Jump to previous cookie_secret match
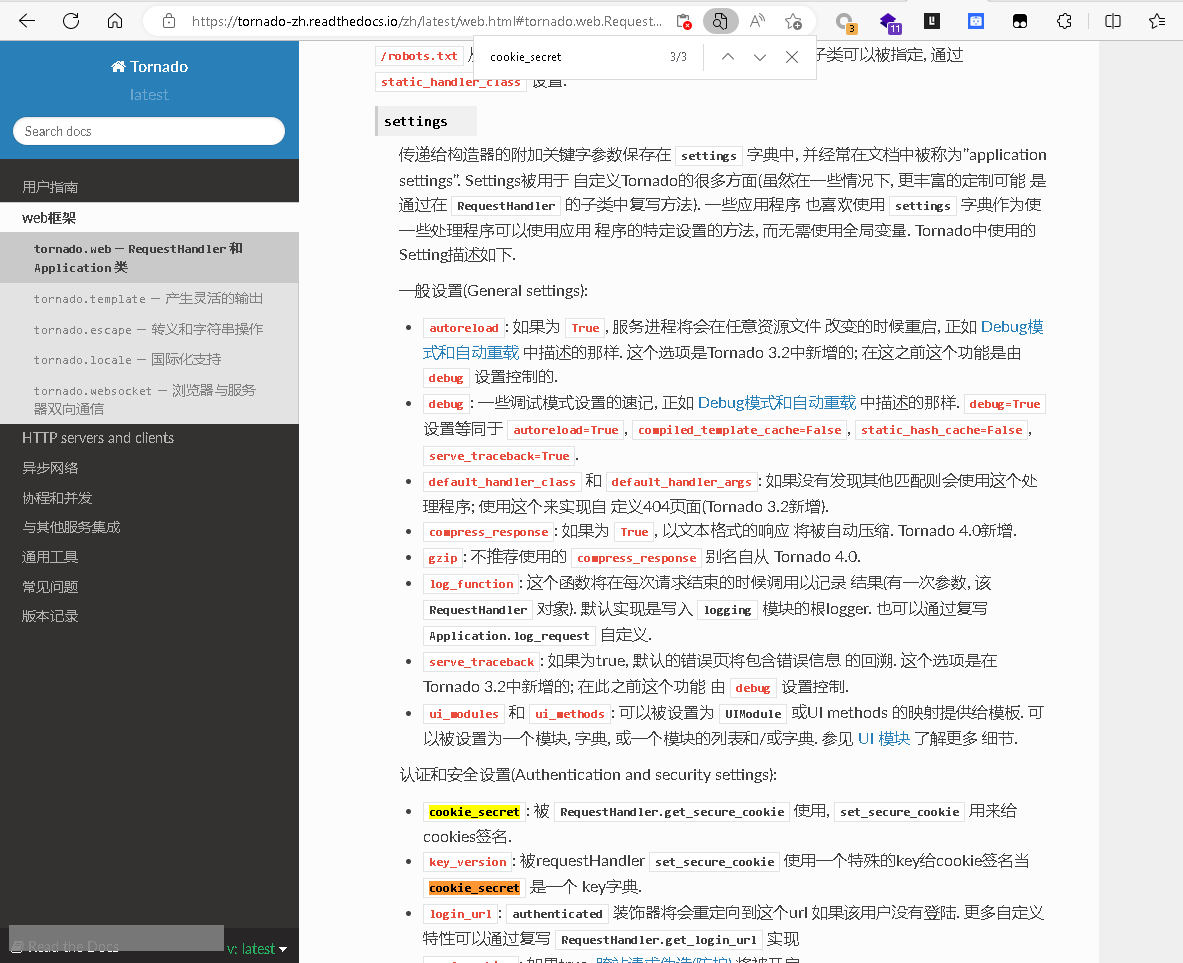 point(727,57)
